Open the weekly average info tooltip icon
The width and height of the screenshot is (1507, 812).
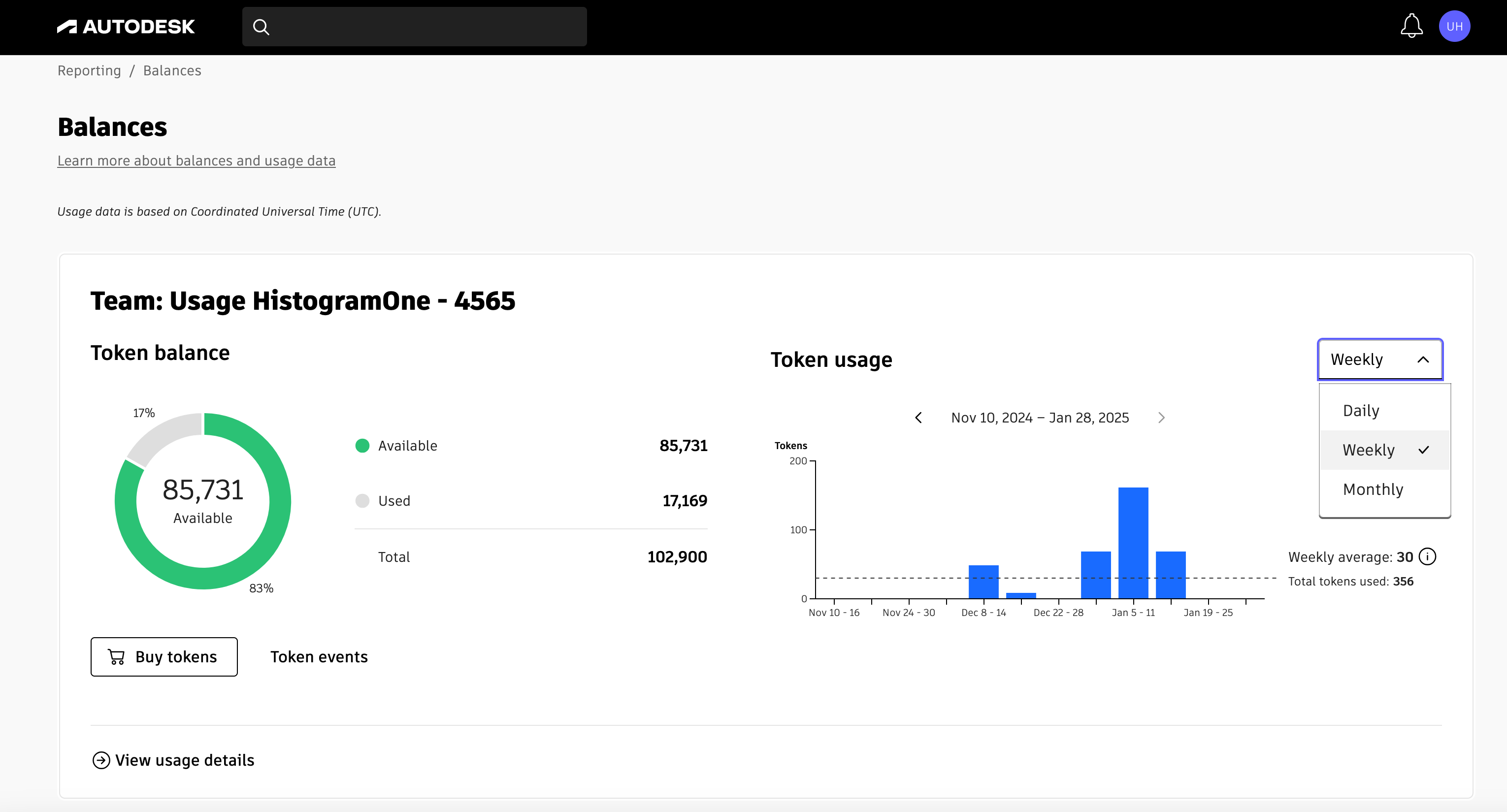click(x=1427, y=556)
